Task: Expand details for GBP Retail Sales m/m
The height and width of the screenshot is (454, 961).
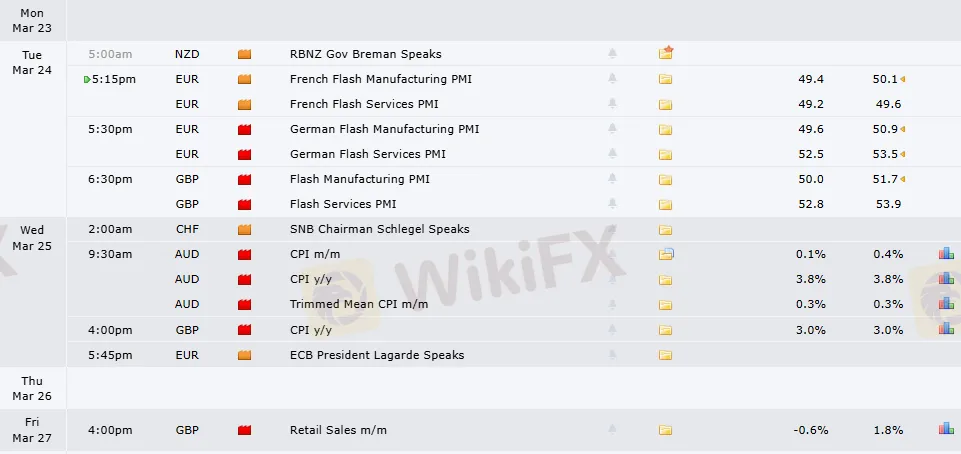Action: (x=666, y=430)
